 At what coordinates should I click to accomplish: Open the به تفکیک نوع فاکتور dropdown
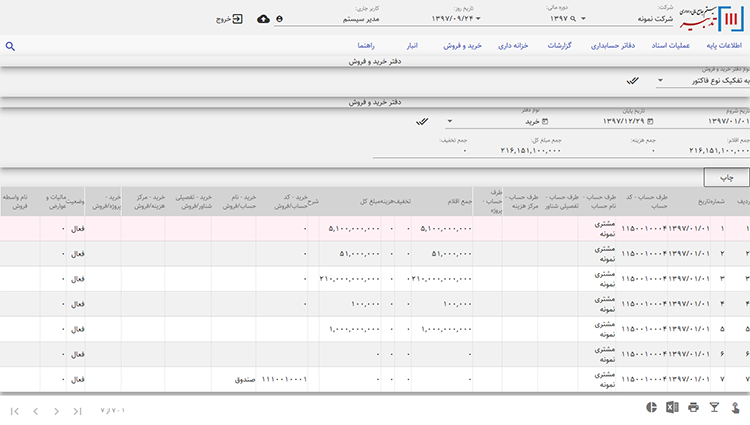[660, 80]
